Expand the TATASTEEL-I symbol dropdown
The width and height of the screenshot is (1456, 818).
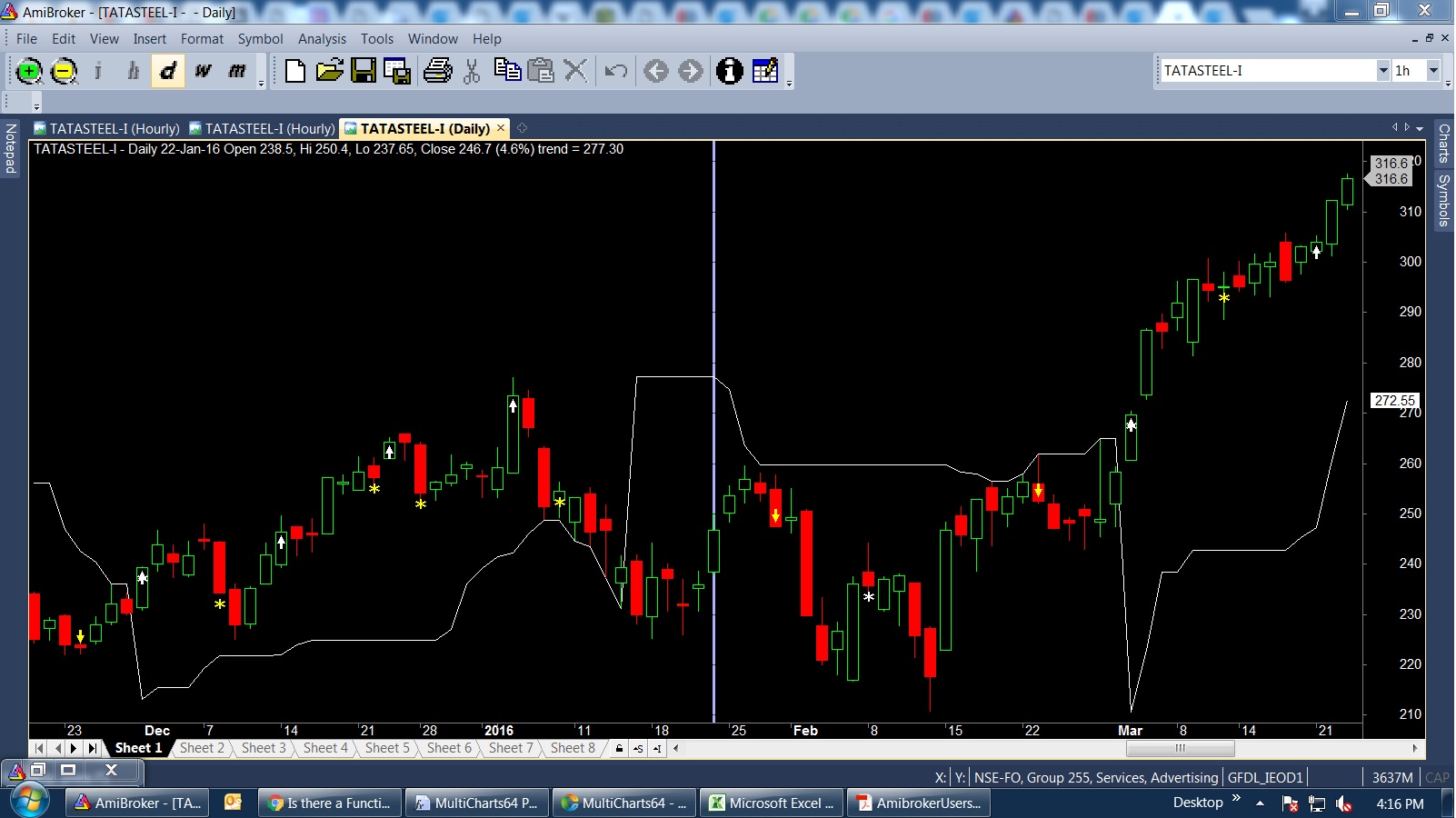click(1382, 71)
